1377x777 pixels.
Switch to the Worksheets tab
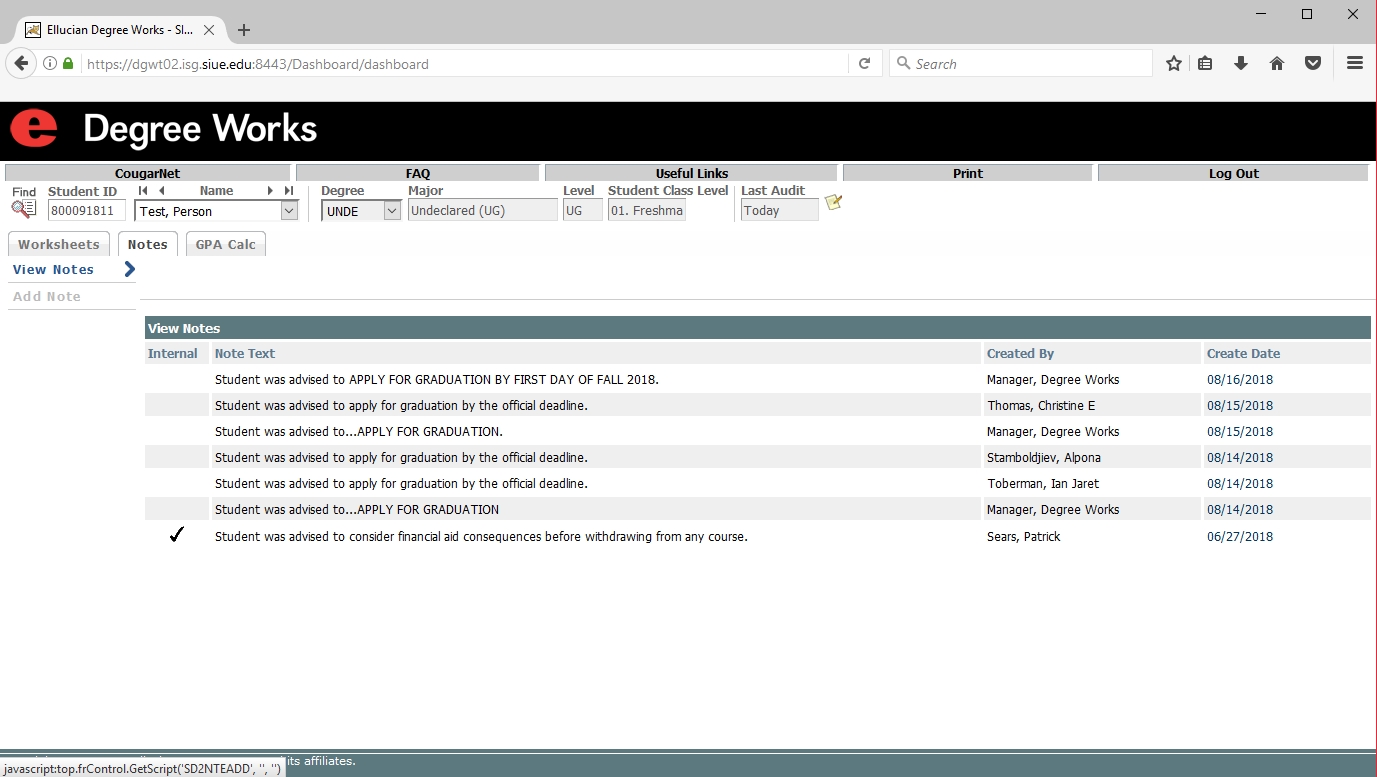tap(59, 245)
